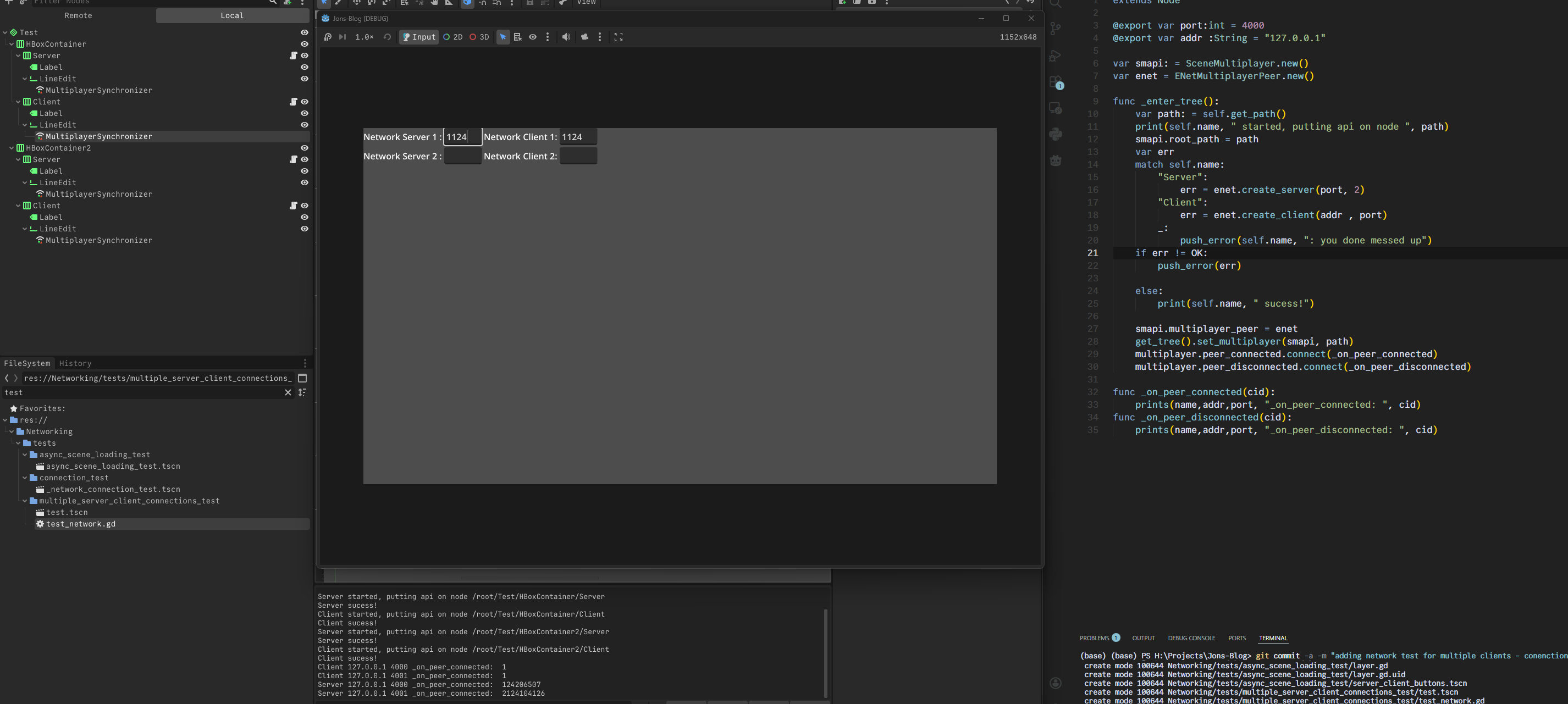Toggle fullscreen in game window toolbar

pyautogui.click(x=619, y=37)
